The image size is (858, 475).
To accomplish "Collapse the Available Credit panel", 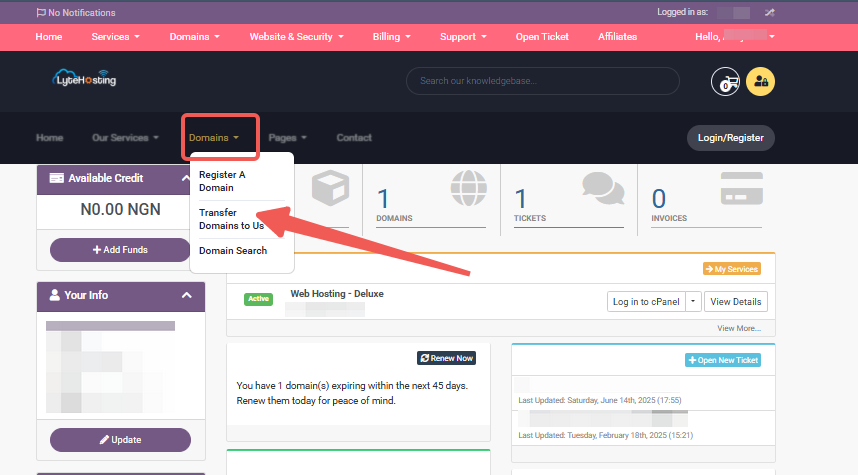I will pos(185,178).
